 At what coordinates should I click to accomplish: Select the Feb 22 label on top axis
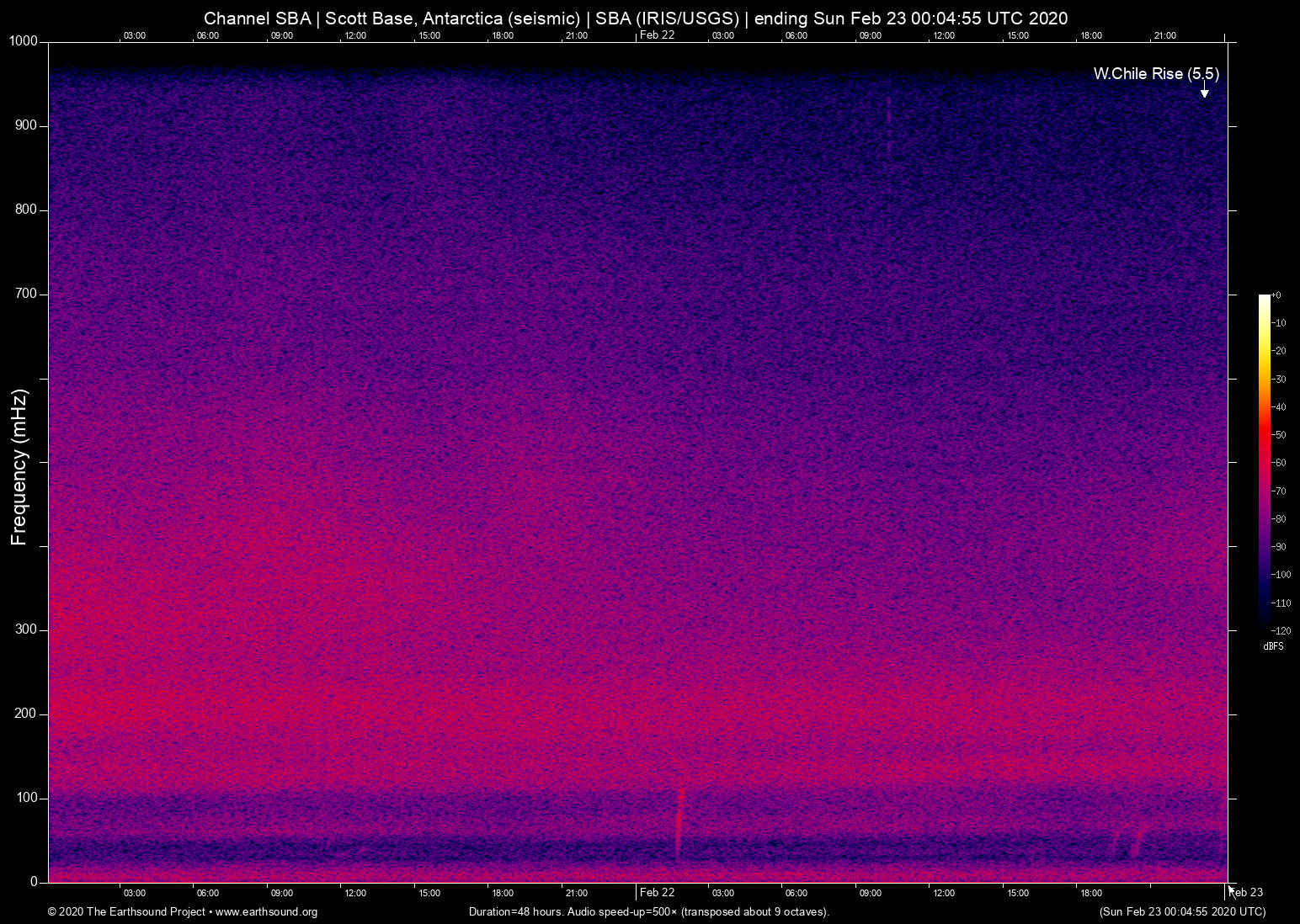657,35
